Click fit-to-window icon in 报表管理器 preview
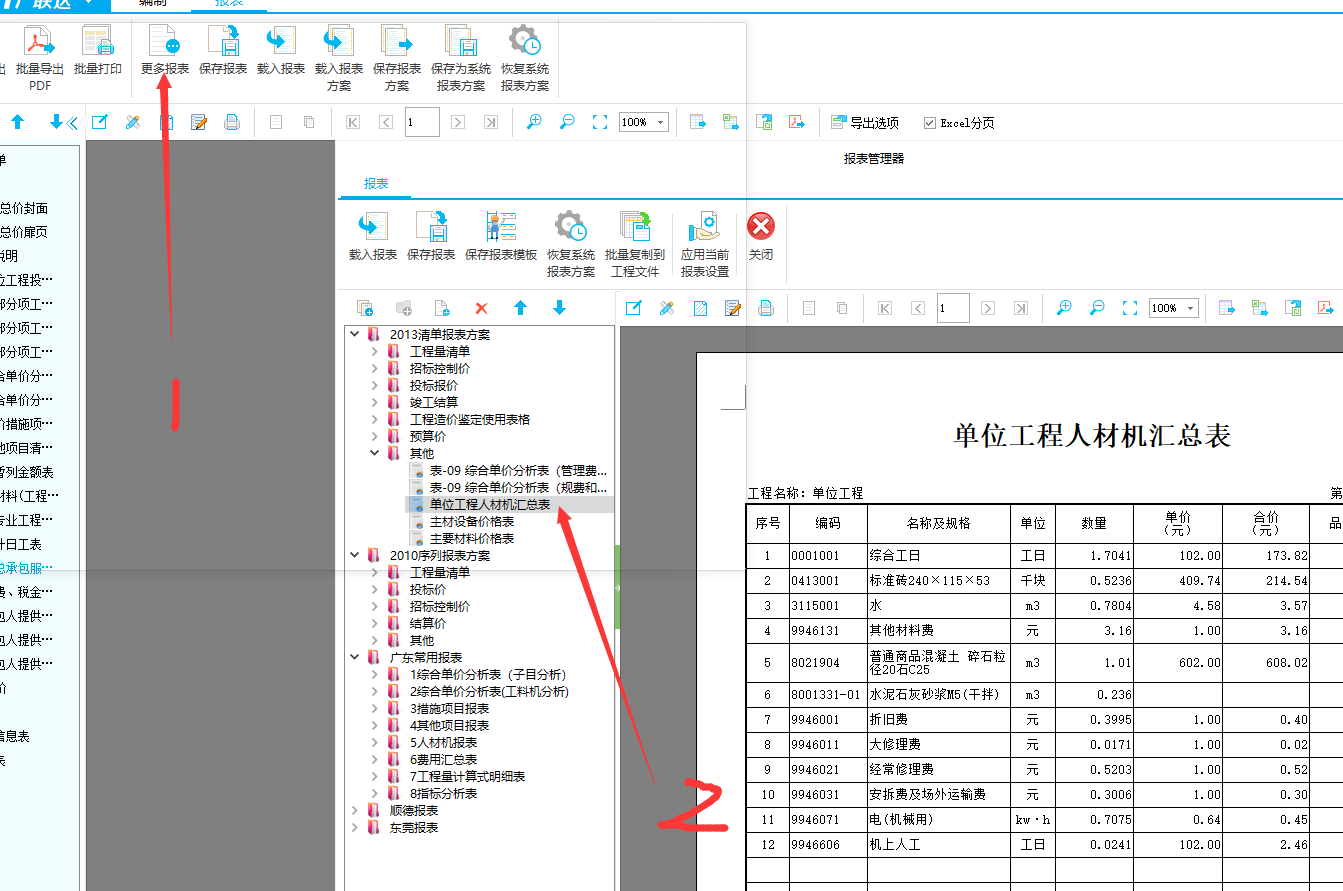Screen dimensions: 1343x891 (1130, 308)
